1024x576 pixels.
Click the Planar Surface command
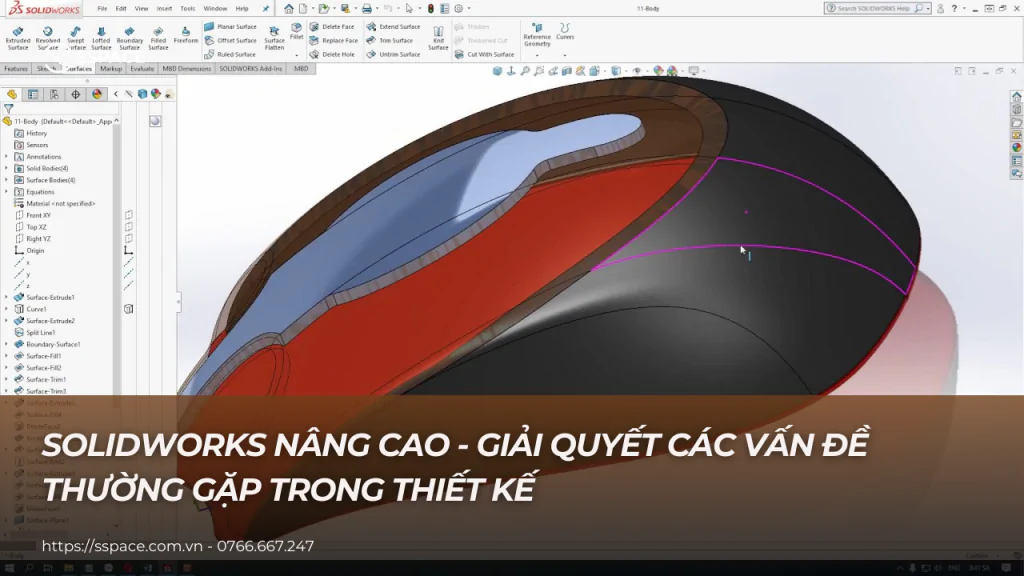230,27
